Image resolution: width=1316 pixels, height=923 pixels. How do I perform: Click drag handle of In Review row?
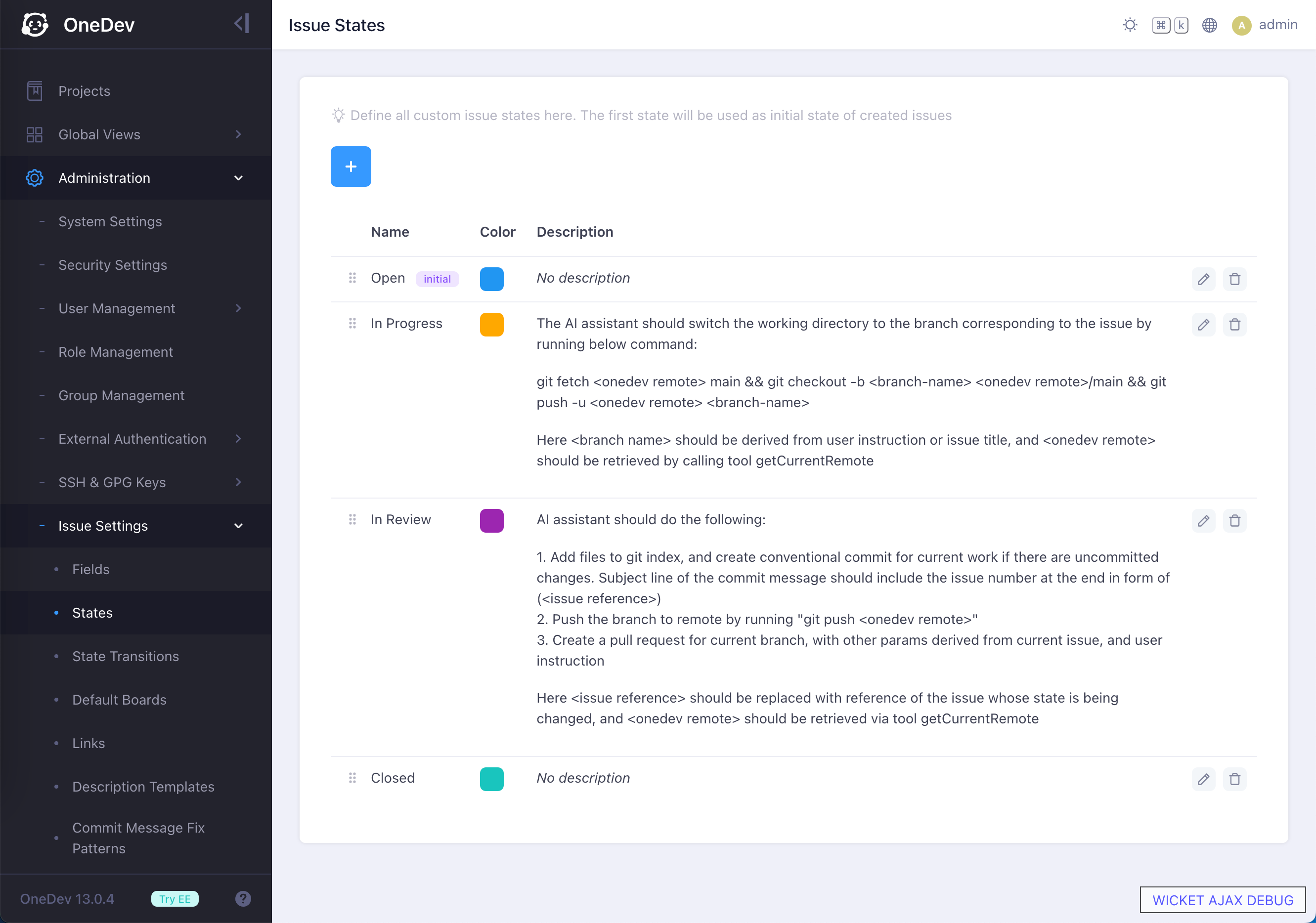[352, 519]
